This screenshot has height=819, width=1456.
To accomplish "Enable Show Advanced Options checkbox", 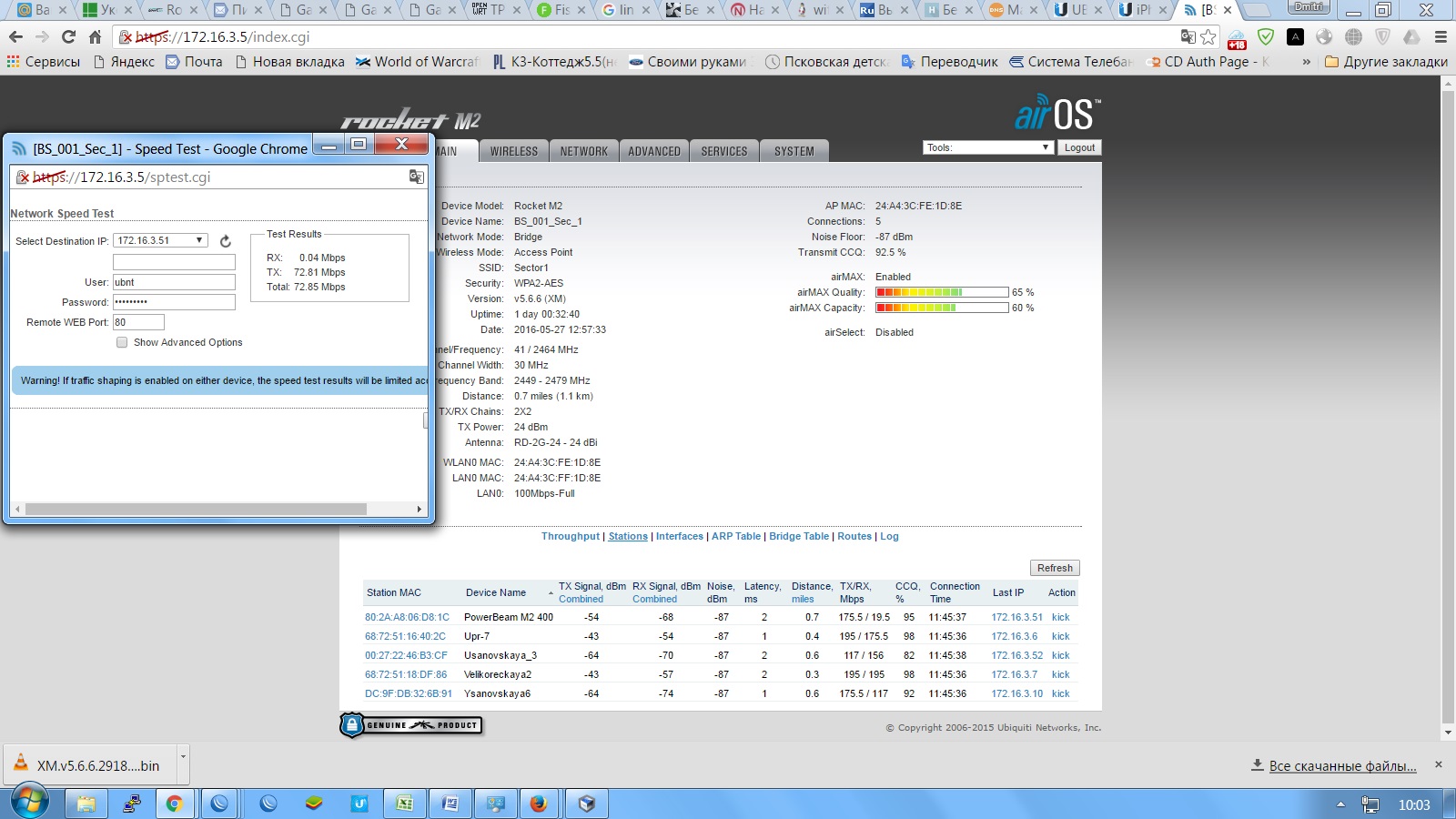I will 122,342.
